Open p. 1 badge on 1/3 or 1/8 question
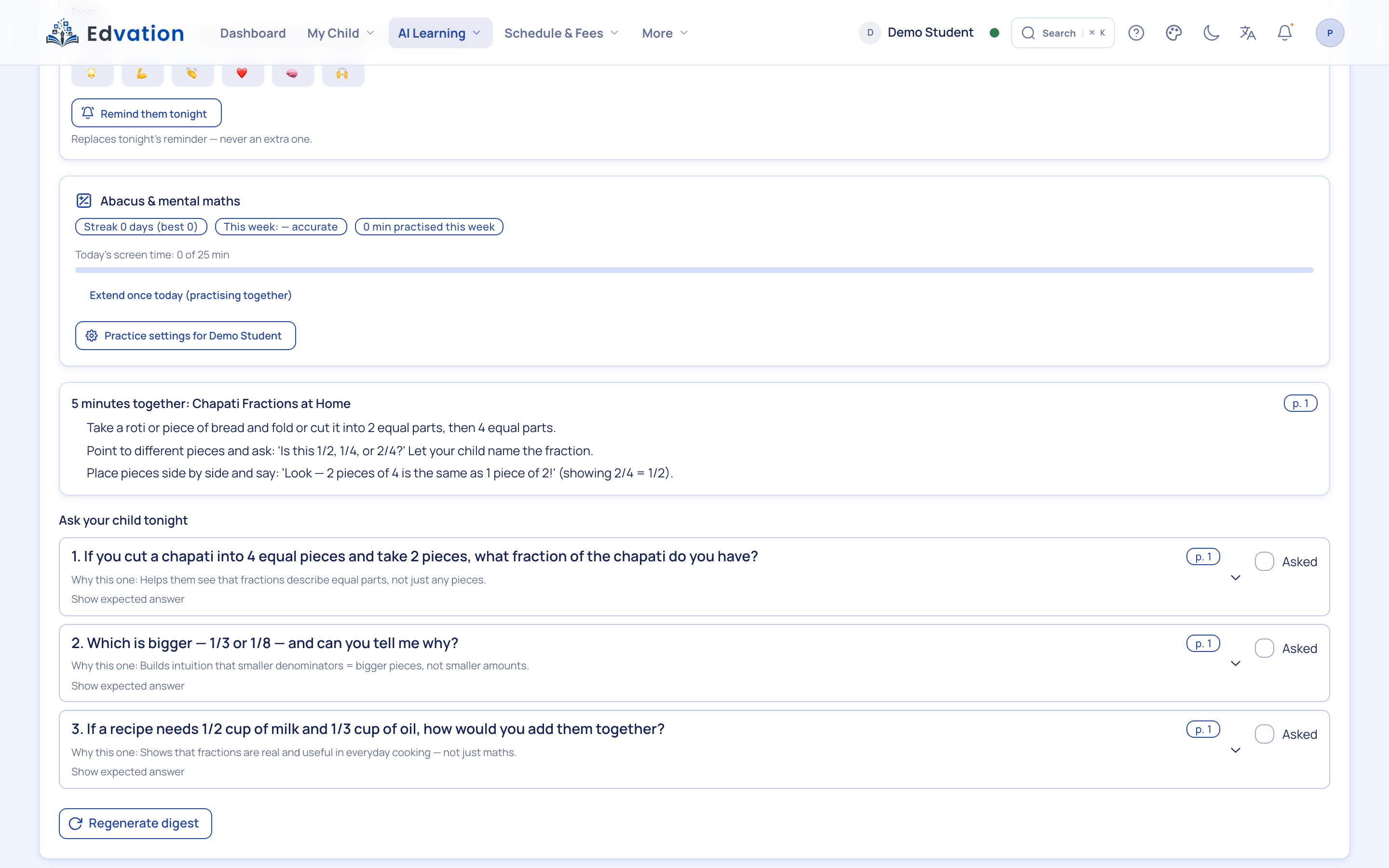 1203,644
